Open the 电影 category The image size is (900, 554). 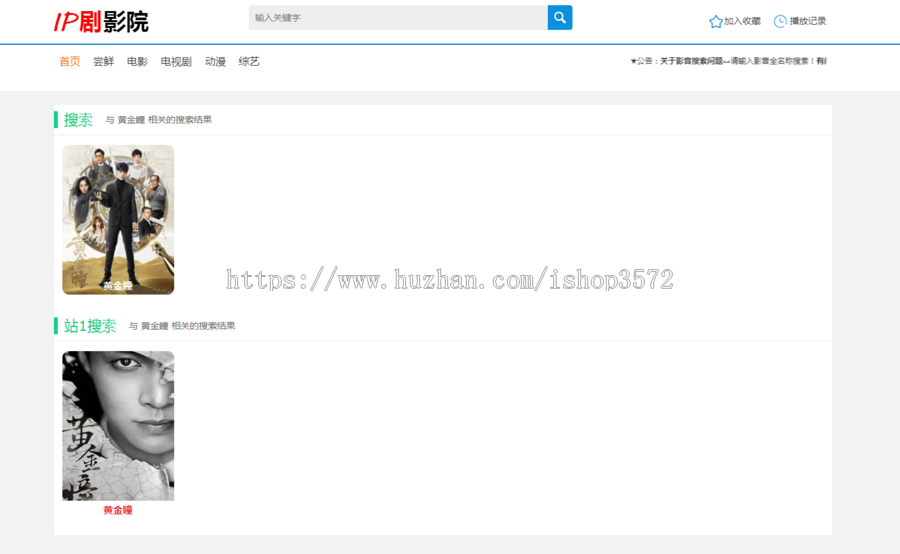pos(137,61)
